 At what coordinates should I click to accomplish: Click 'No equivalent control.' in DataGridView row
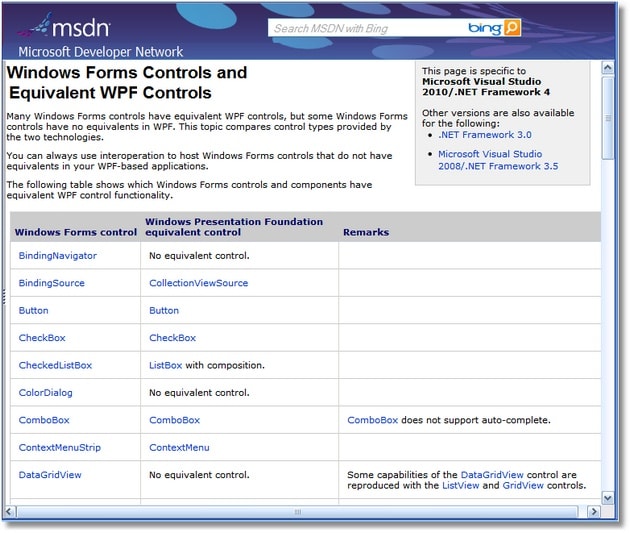(x=199, y=474)
